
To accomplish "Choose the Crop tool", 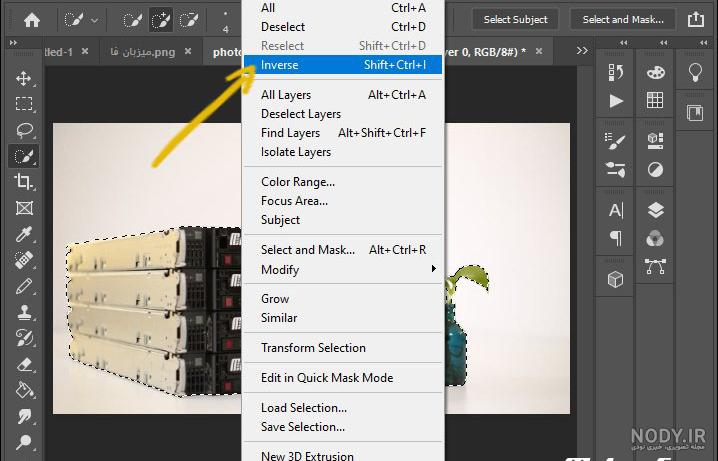I will tap(24, 182).
